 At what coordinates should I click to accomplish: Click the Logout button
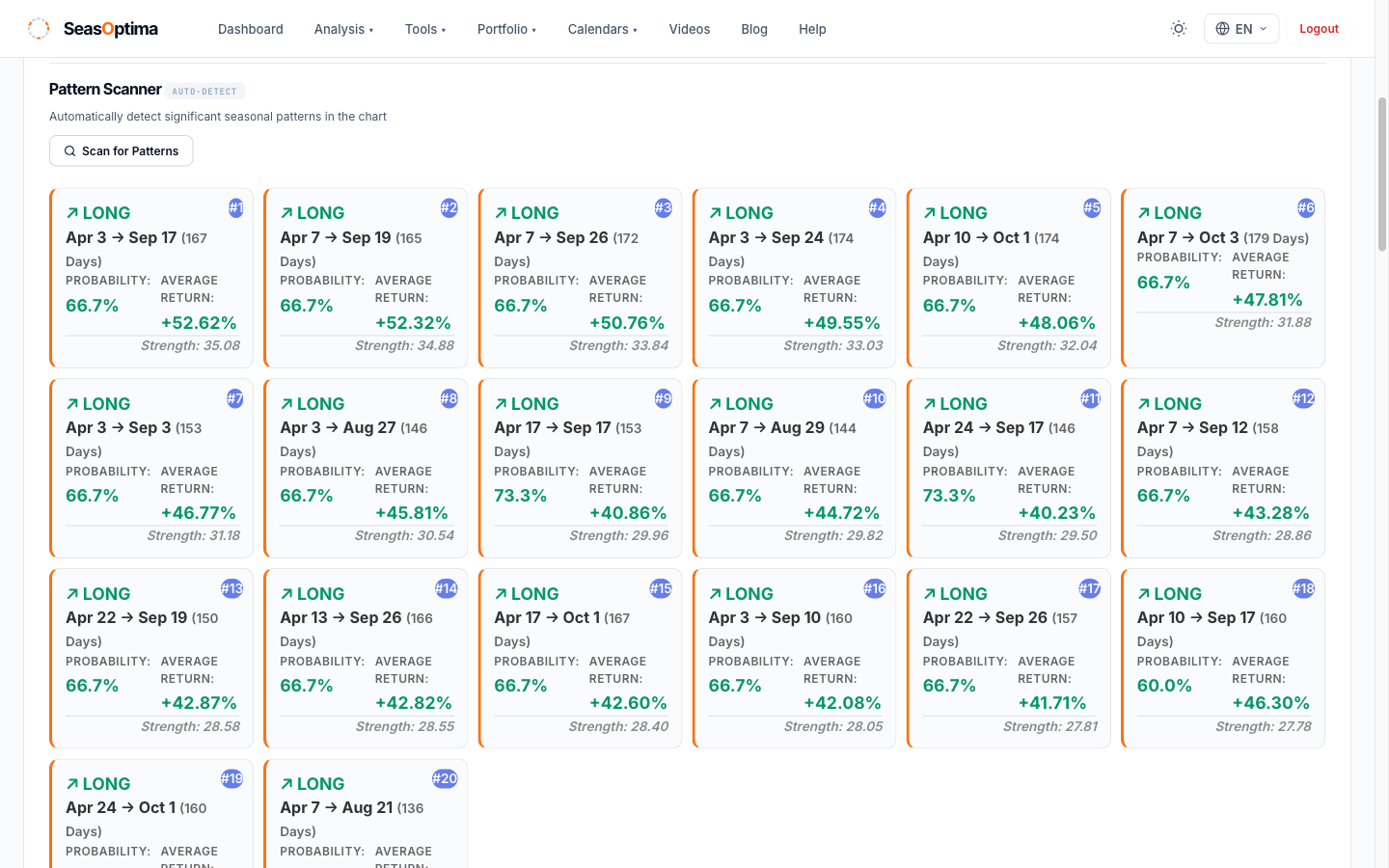(x=1319, y=29)
